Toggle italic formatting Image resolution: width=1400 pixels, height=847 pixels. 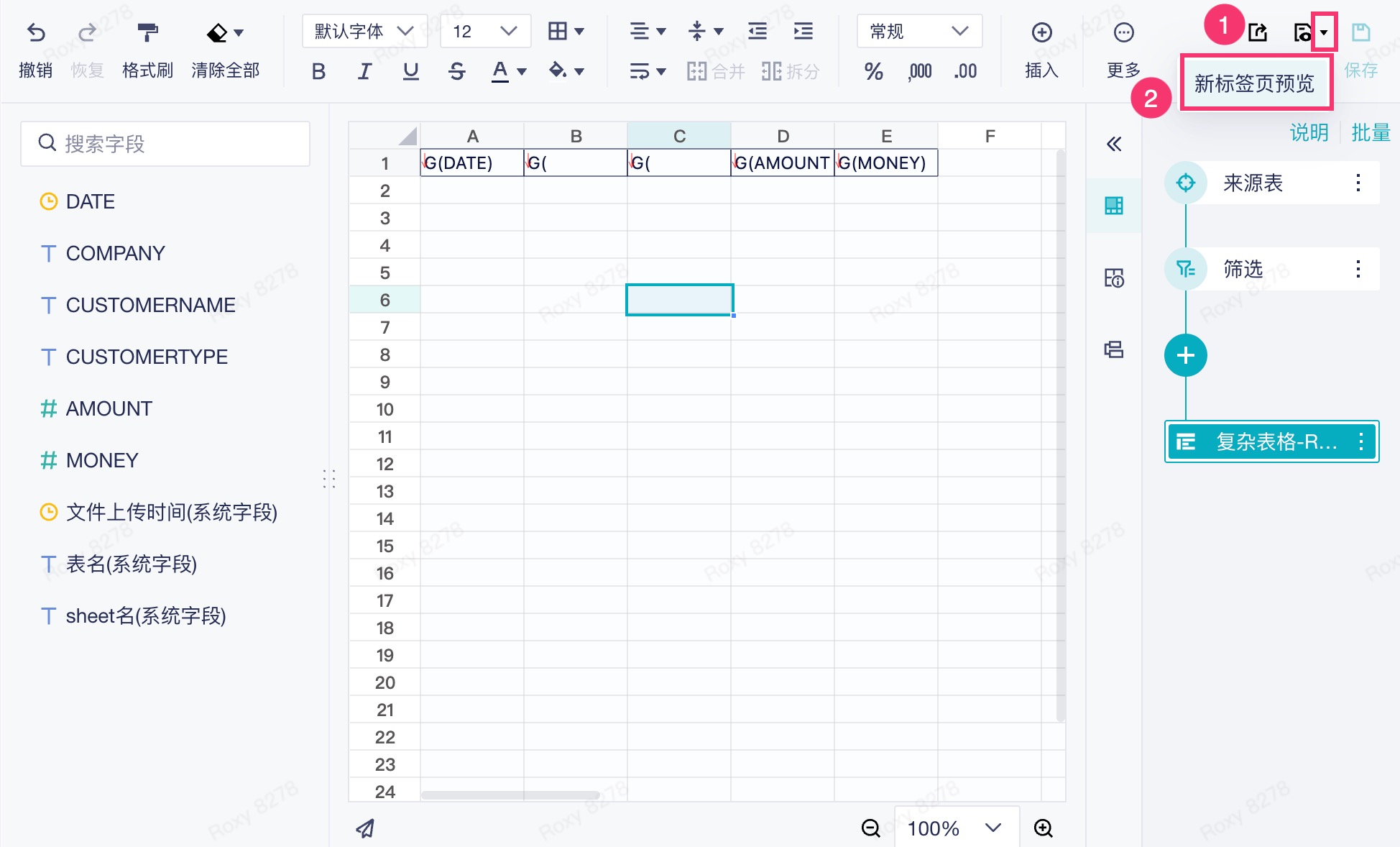364,71
